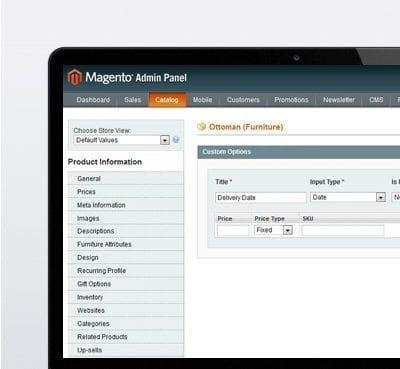Open the Price Type Fixed dropdown
This screenshot has width=400, height=369.
(273, 230)
